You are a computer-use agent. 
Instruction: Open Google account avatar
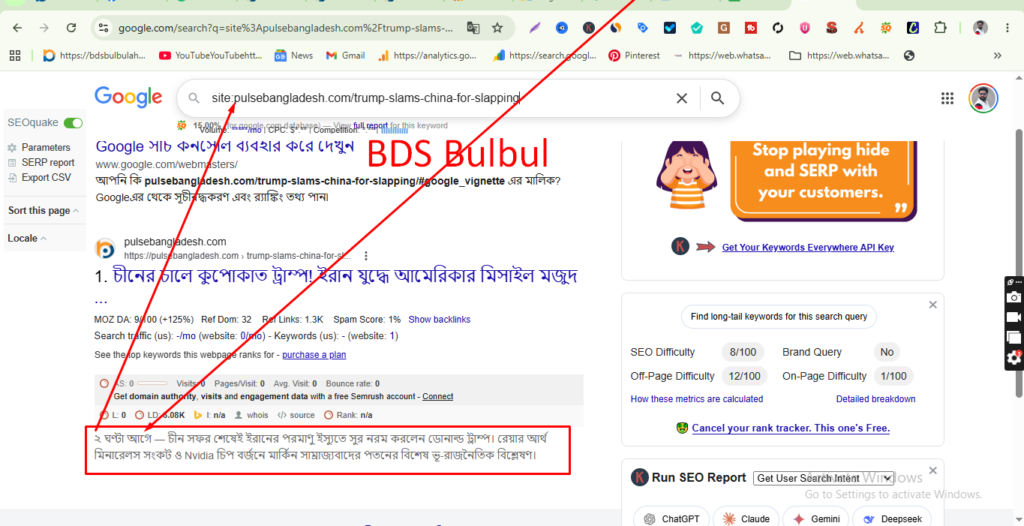[983, 99]
